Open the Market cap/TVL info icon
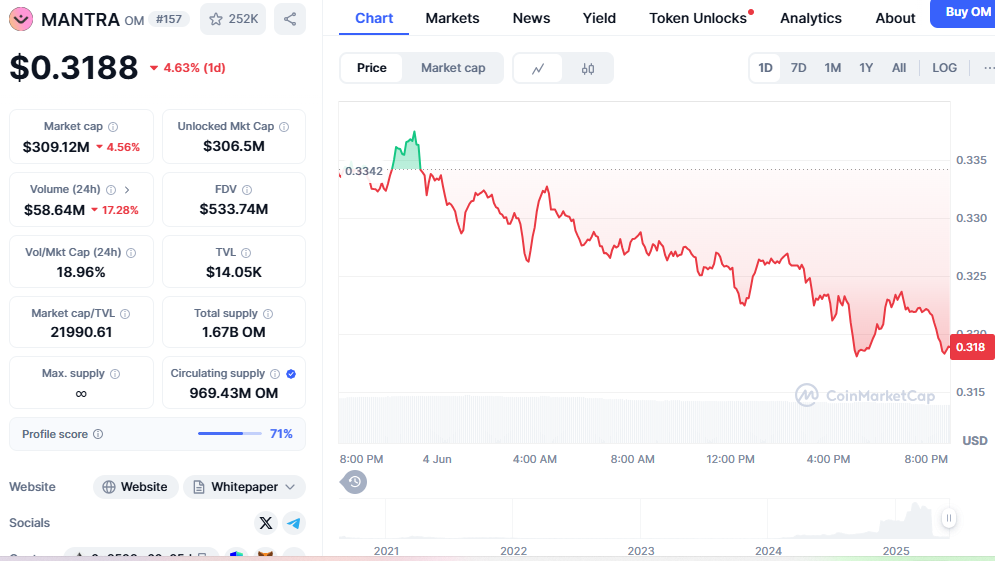 [125, 314]
